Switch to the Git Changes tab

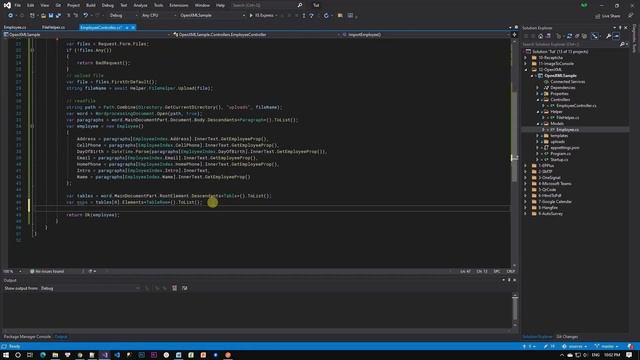(x=567, y=337)
